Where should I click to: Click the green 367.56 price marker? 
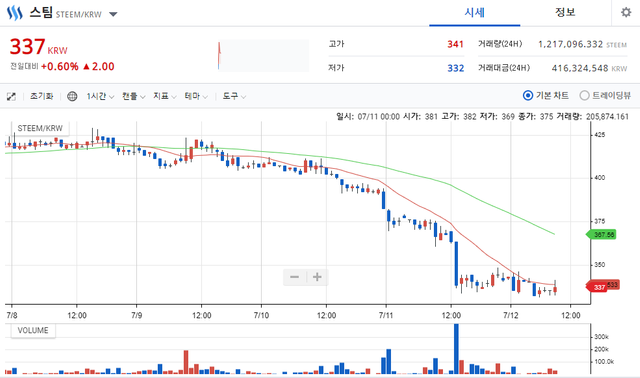pyautogui.click(x=601, y=235)
